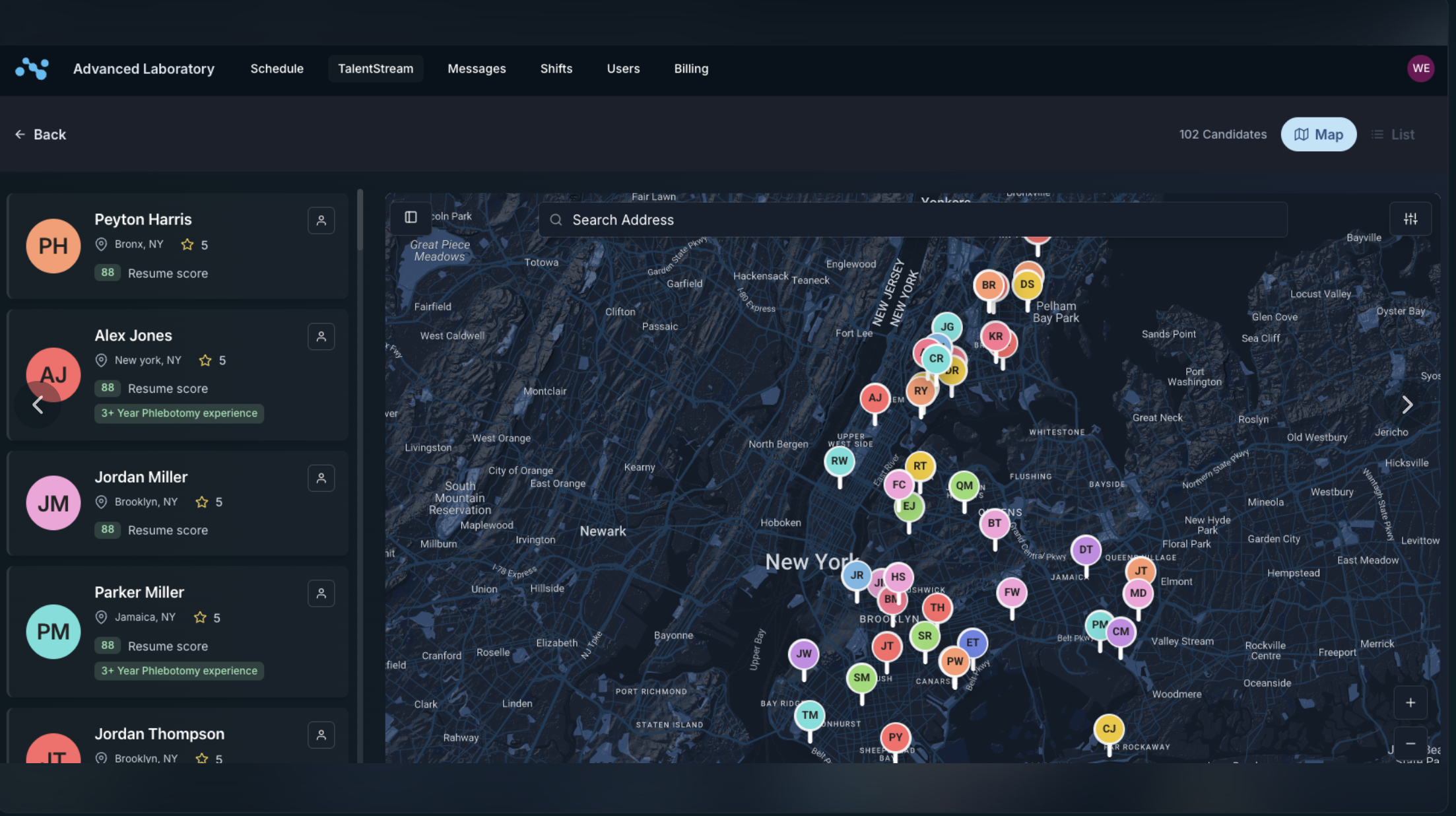The height and width of the screenshot is (816, 1456).
Task: Open map filter settings sliders icon
Action: tap(1410, 219)
